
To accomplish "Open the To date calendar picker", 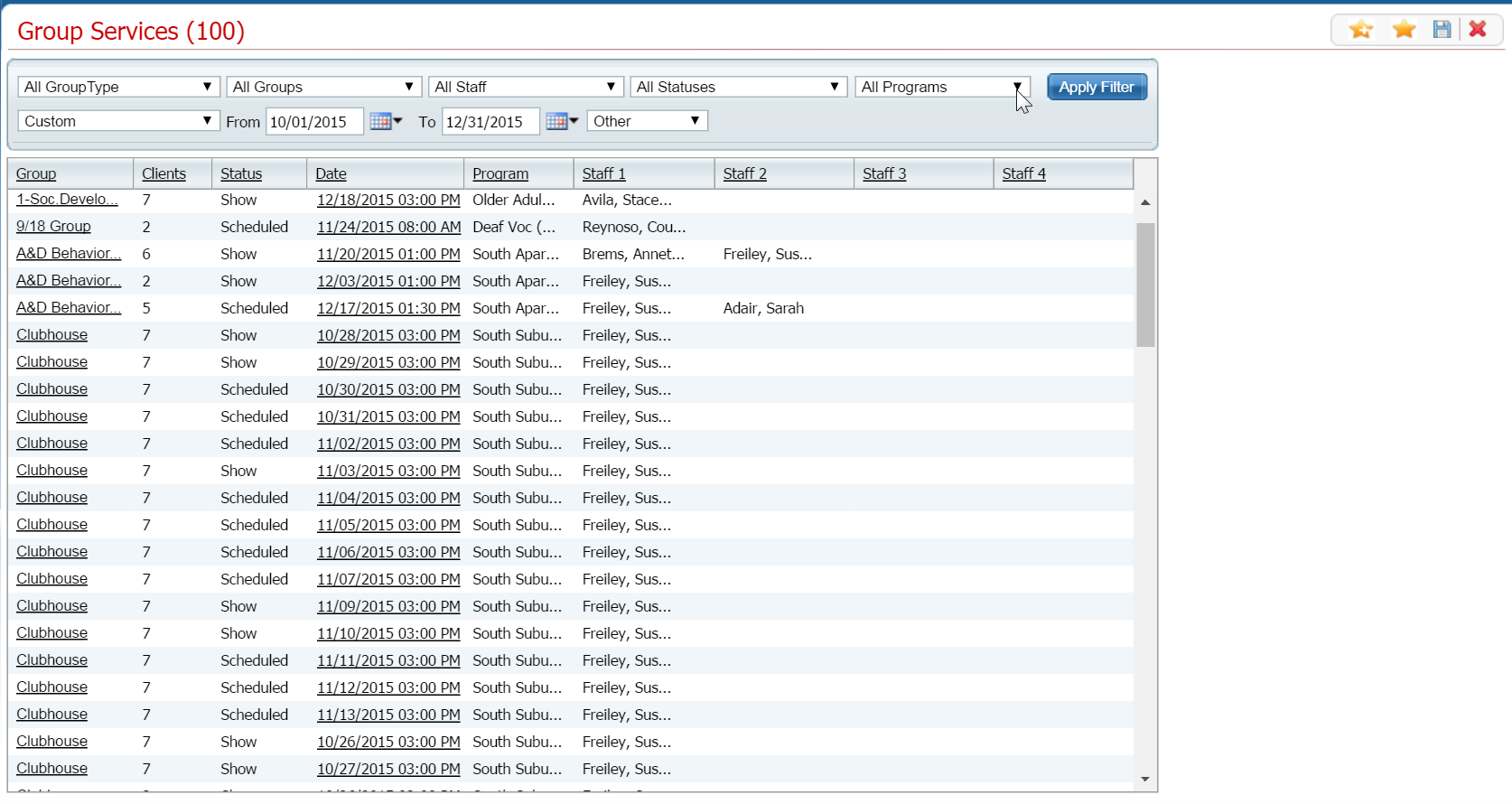I will click(x=563, y=121).
